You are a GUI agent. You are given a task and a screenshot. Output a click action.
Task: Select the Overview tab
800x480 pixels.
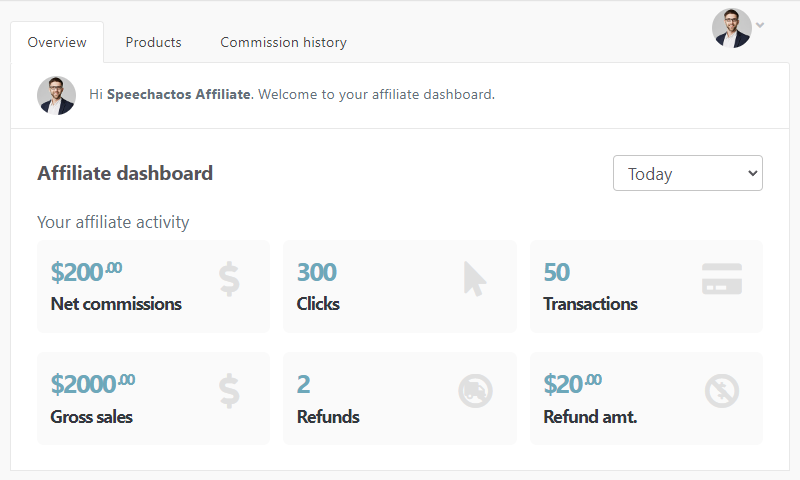click(x=57, y=42)
